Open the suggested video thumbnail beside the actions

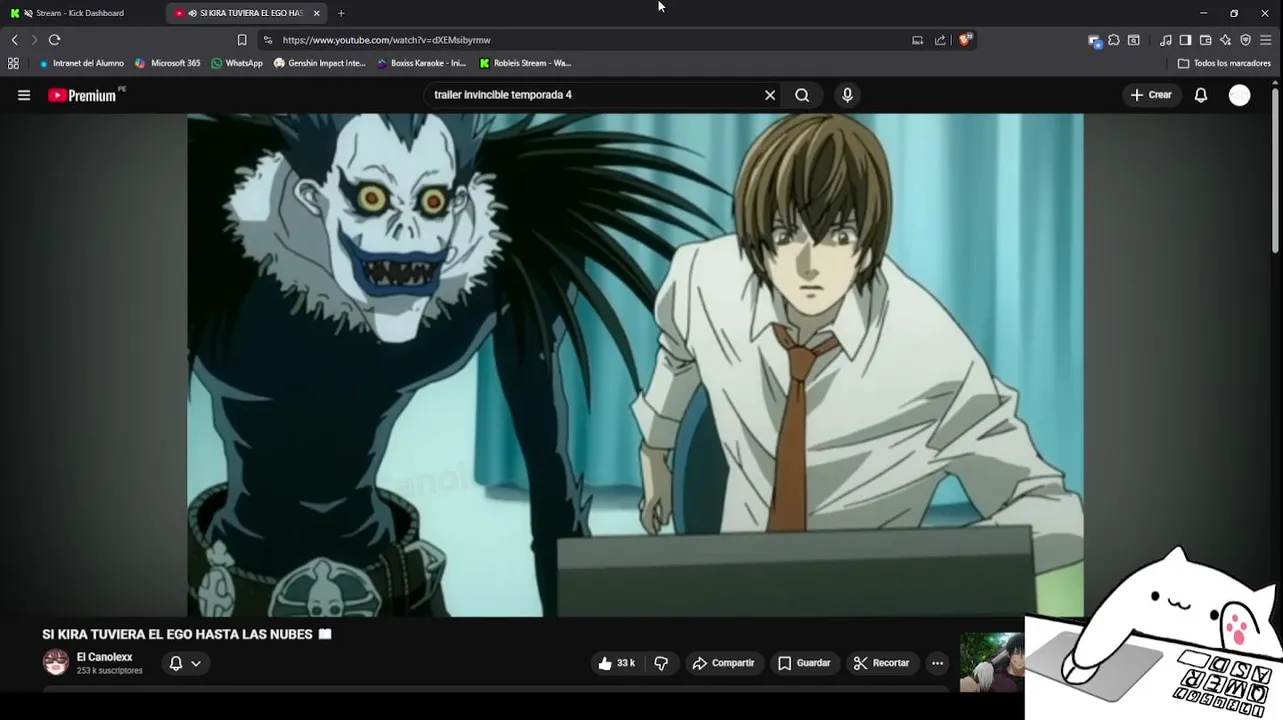pos(992,662)
